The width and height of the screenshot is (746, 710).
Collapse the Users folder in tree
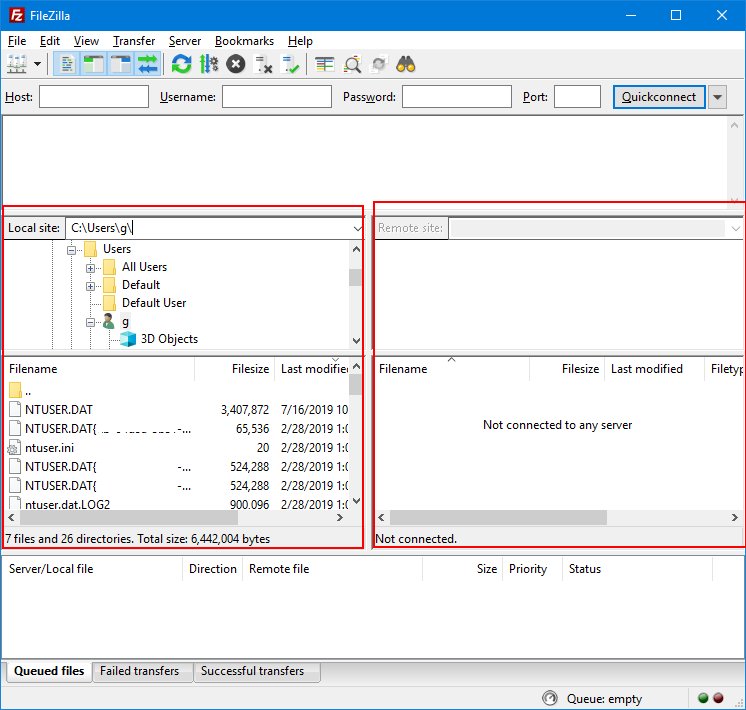coord(71,250)
